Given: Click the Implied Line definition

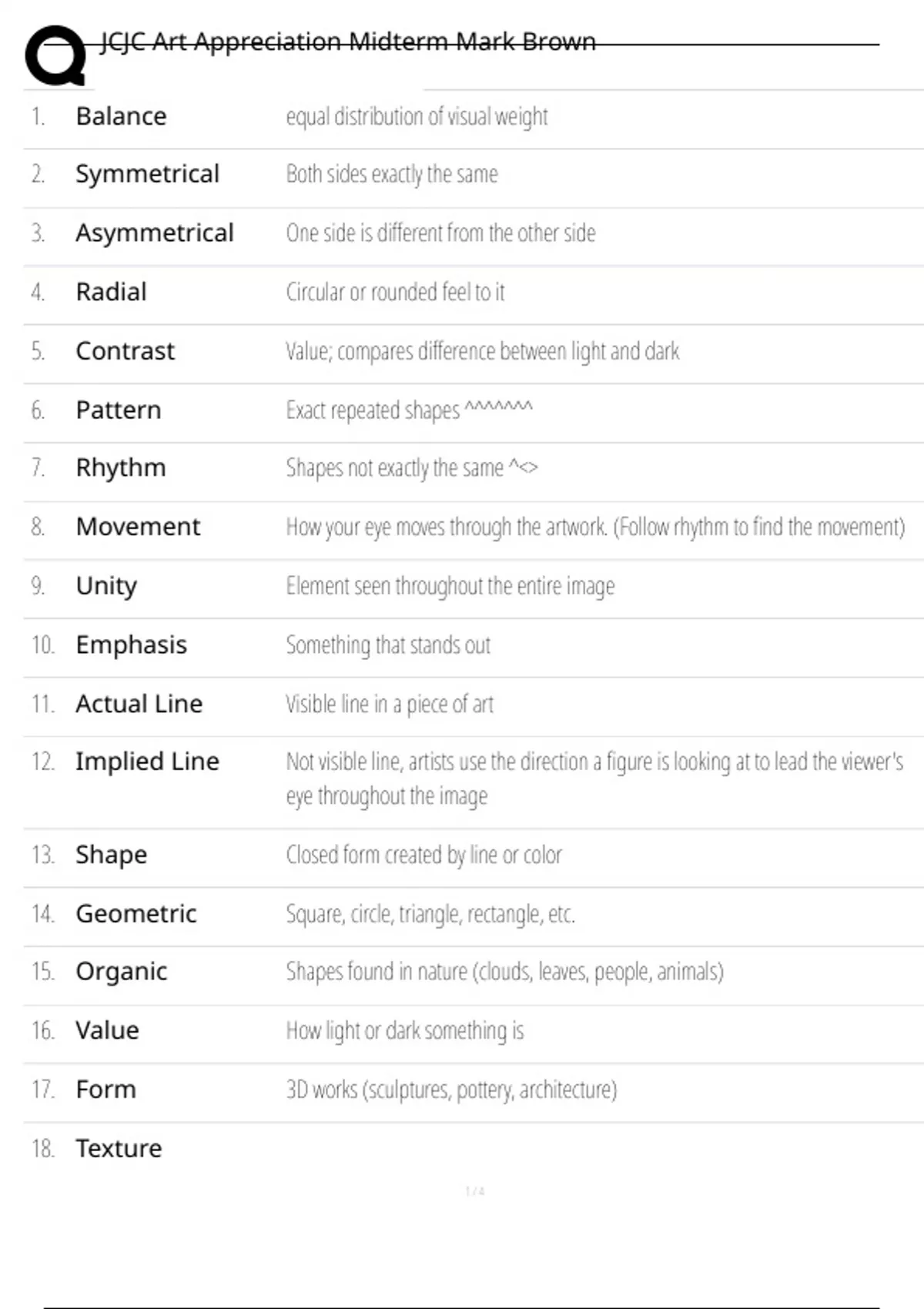Looking at the screenshot, I should [594, 778].
